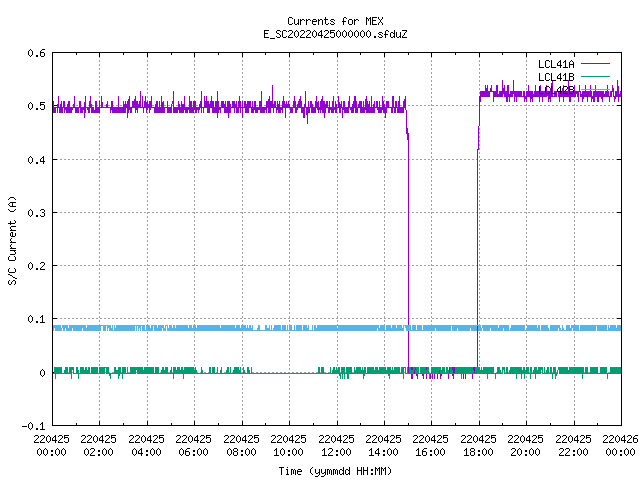Click the 0.1 y-axis tick label
The image size is (640, 480).
36,319
